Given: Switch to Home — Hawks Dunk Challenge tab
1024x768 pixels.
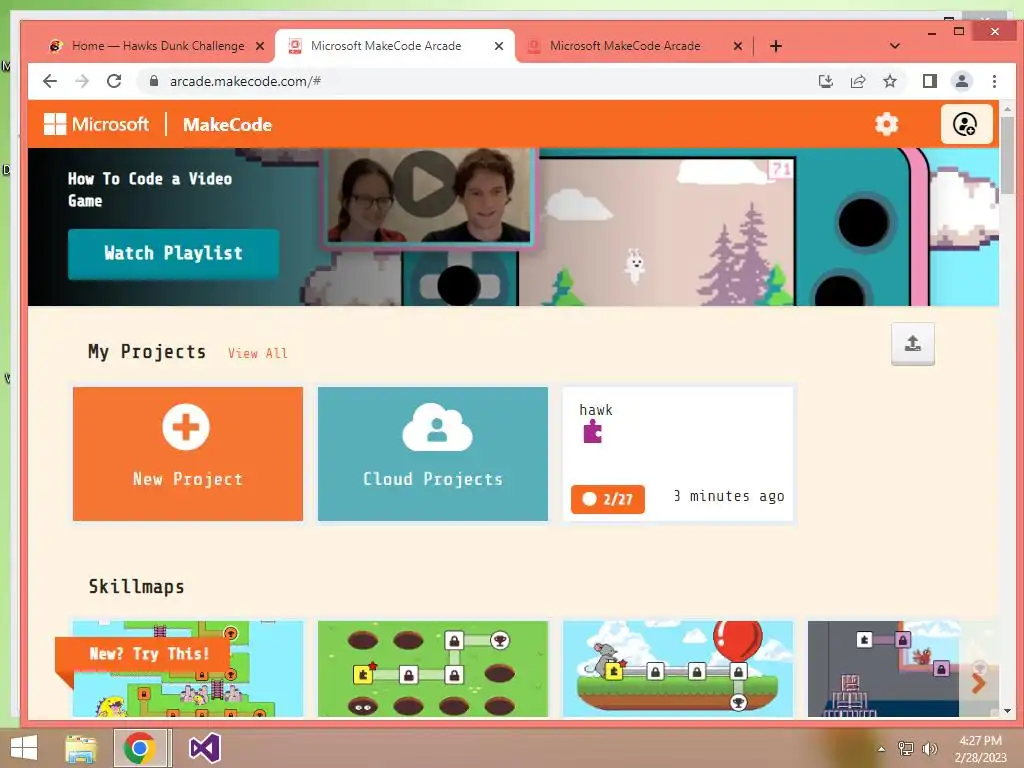Looking at the screenshot, I should pos(157,46).
